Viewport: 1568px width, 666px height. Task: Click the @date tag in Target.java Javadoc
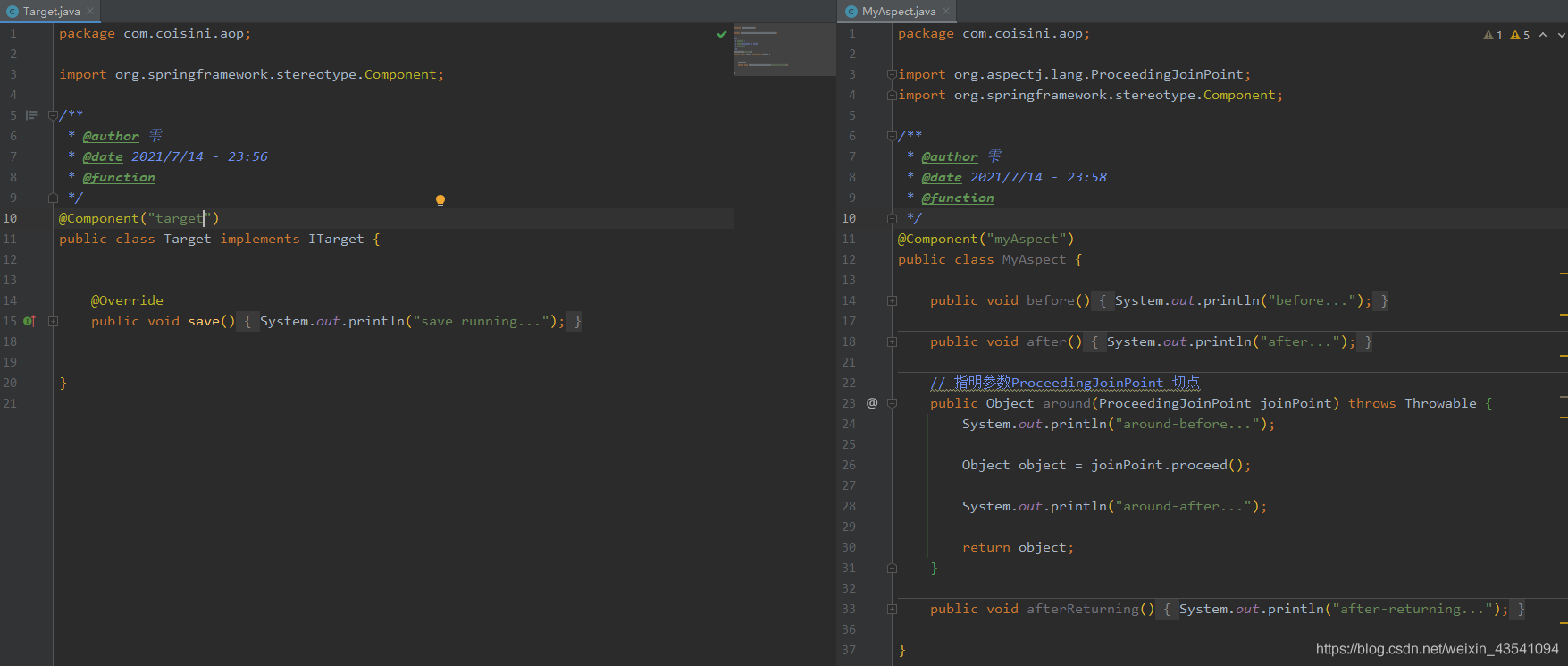103,156
